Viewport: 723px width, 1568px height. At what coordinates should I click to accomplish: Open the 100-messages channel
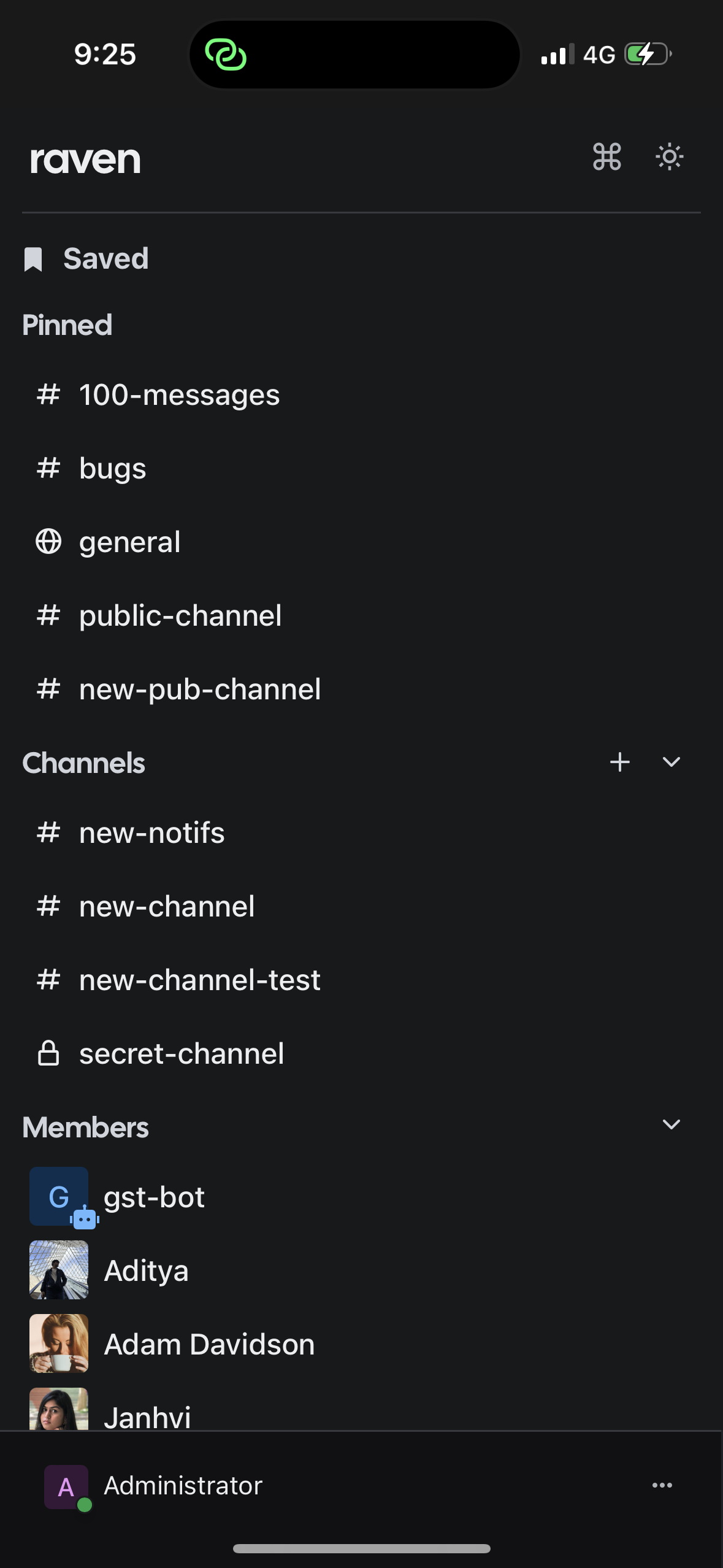(179, 395)
